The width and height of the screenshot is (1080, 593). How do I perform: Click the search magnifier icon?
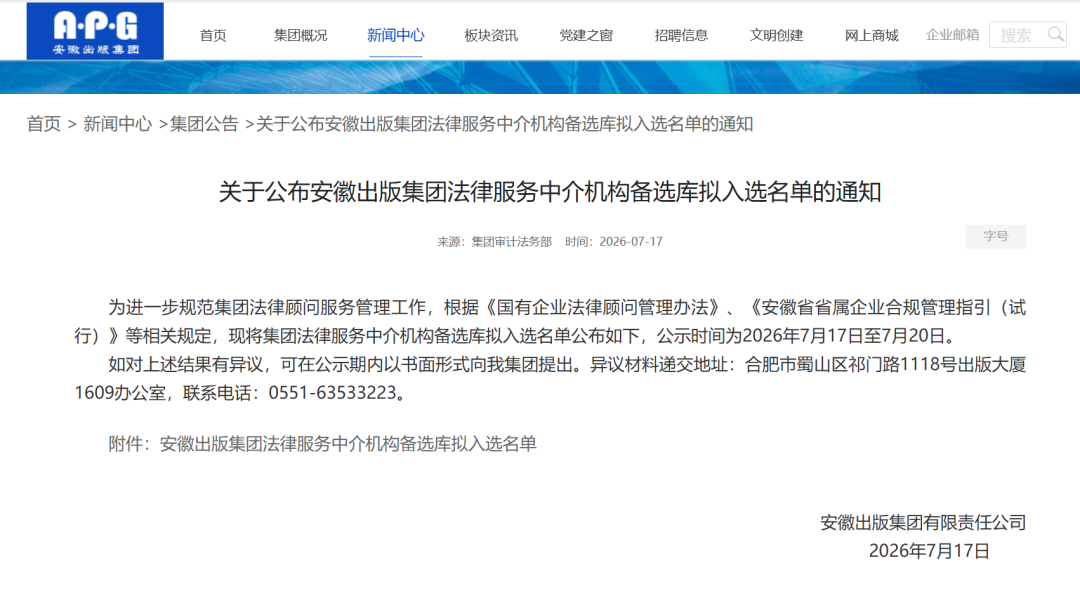pyautogui.click(x=1055, y=34)
